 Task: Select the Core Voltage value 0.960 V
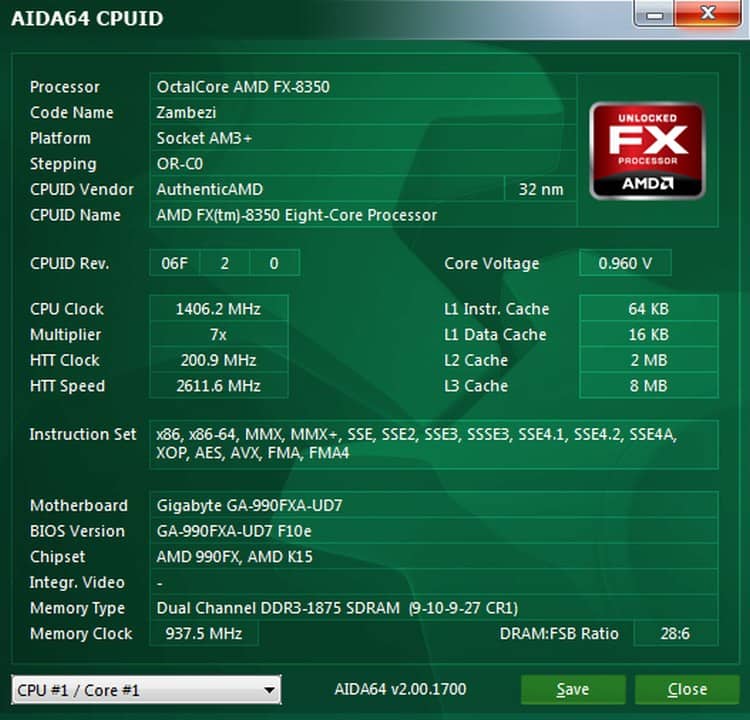(x=625, y=264)
